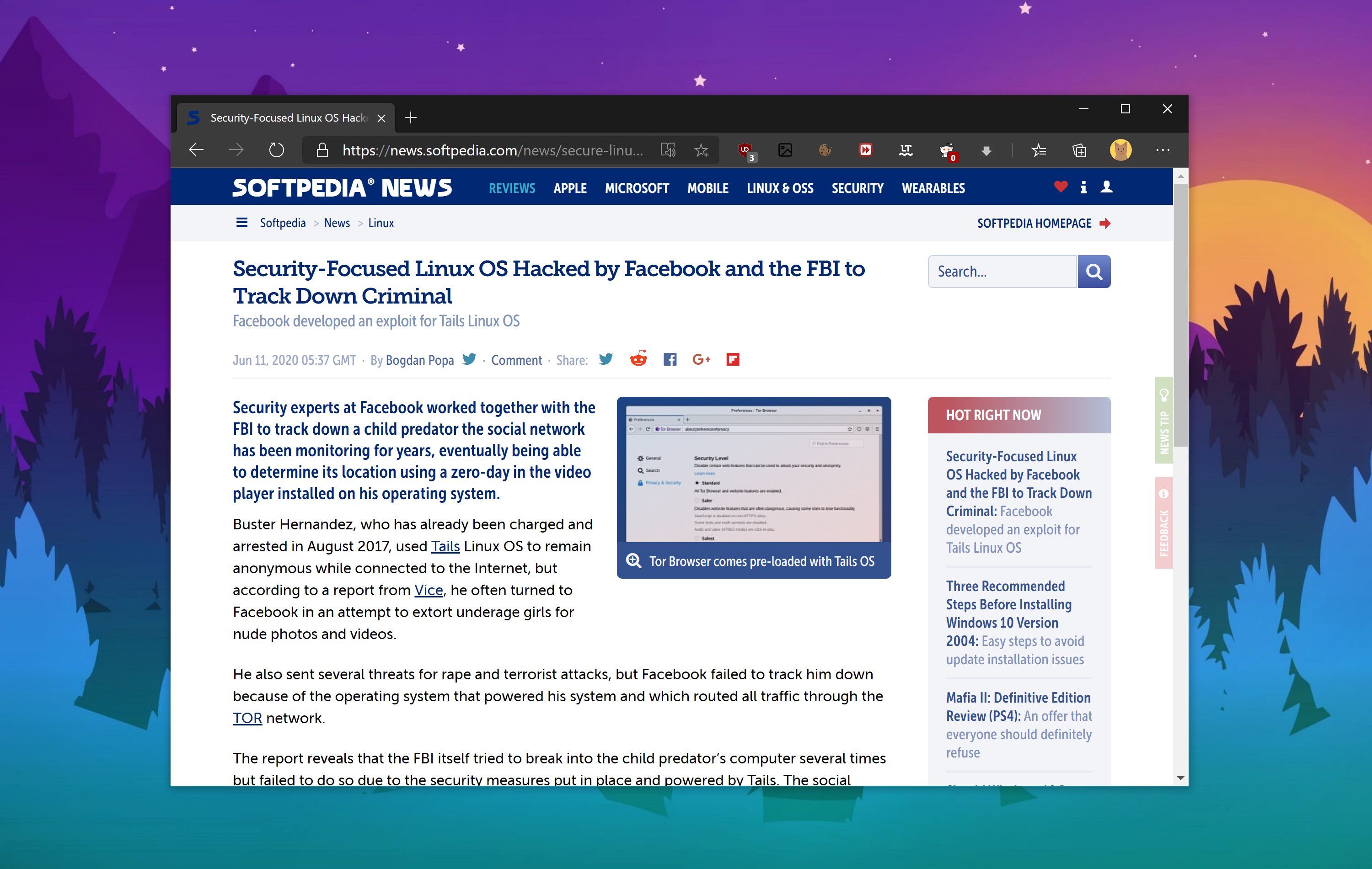
Task: Enlarge the Tor Browser image with zoom icon
Action: pyautogui.click(x=633, y=561)
